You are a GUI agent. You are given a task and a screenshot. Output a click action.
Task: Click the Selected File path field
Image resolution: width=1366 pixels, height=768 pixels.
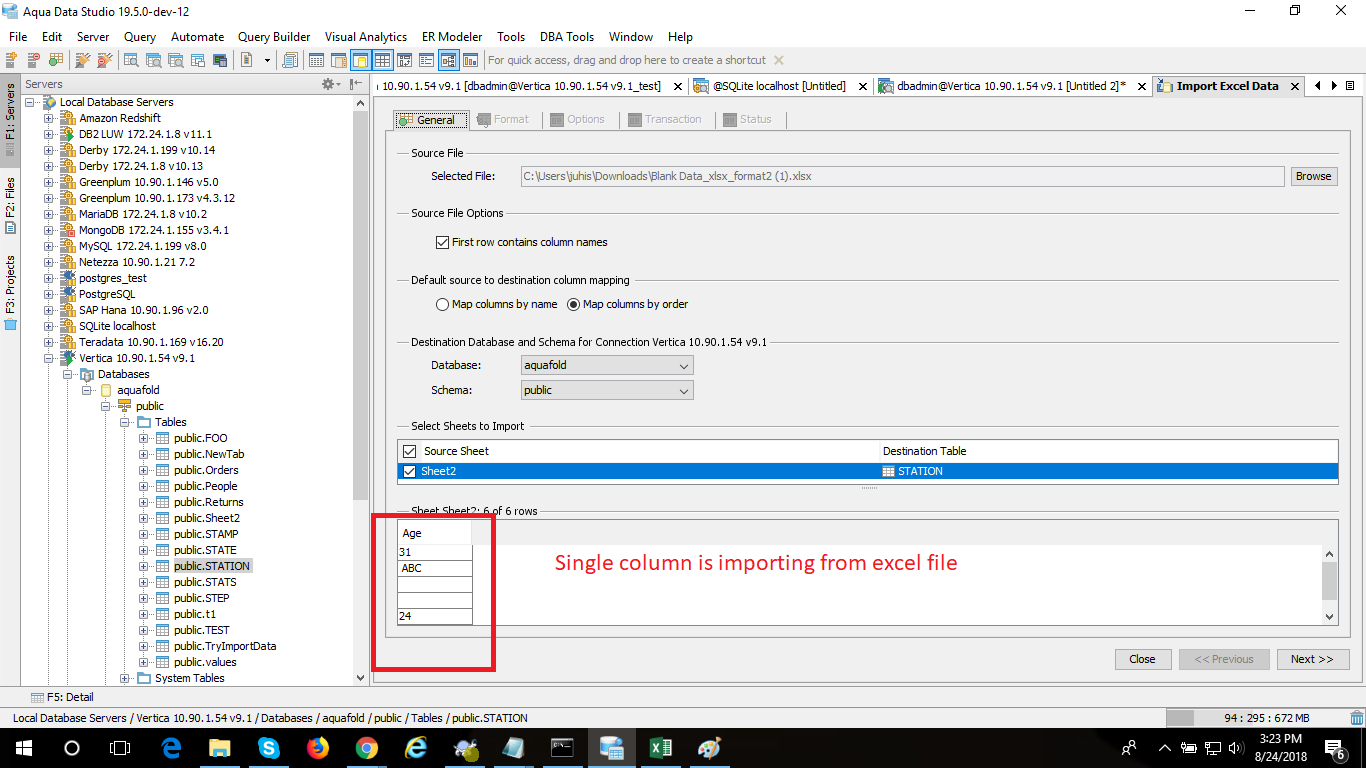click(902, 176)
